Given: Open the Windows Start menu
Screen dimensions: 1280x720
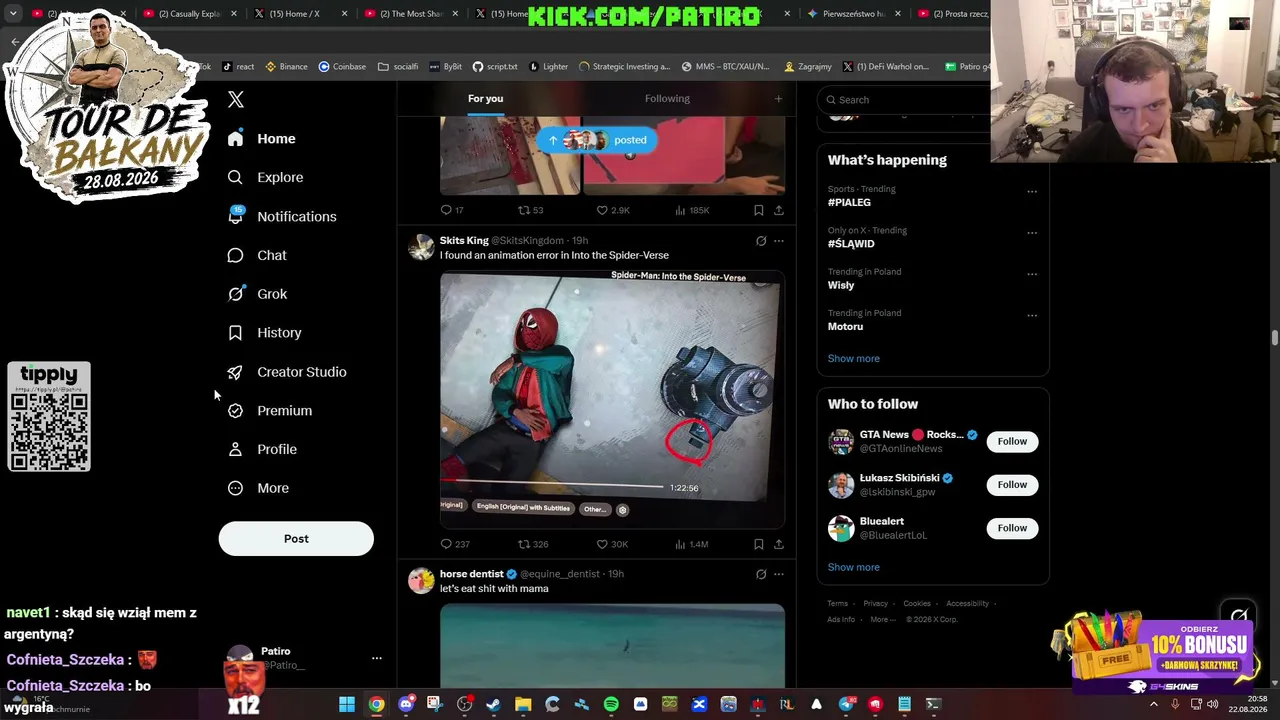Looking at the screenshot, I should (x=346, y=705).
